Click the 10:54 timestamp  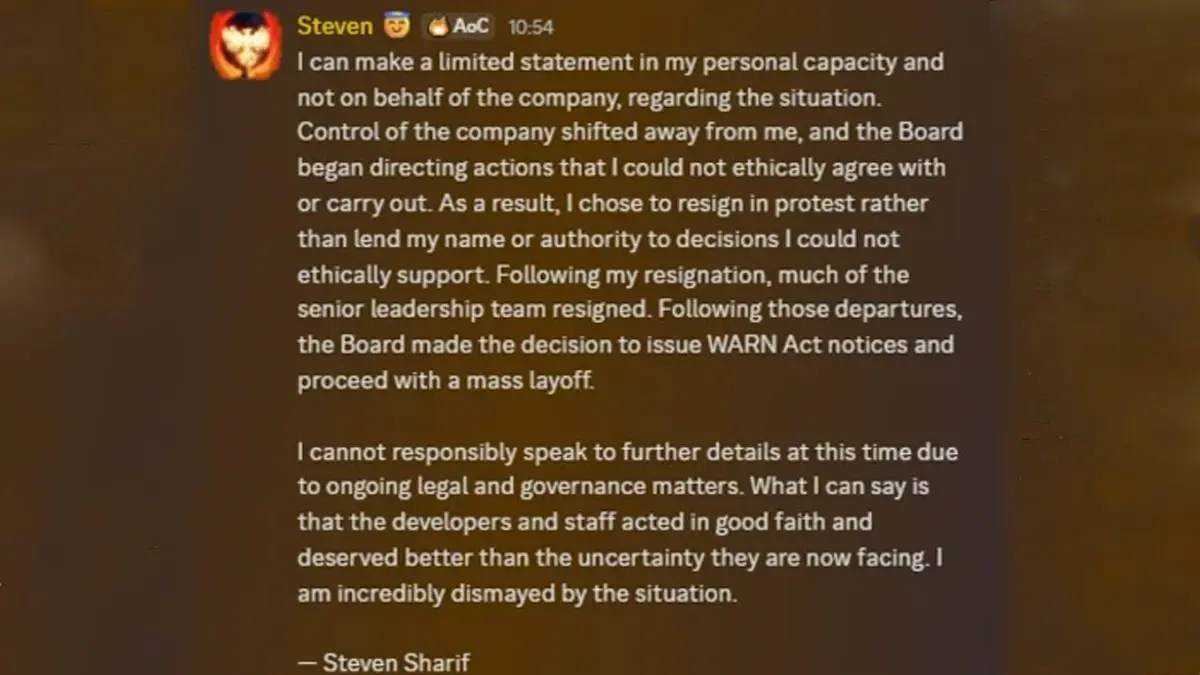(x=529, y=27)
